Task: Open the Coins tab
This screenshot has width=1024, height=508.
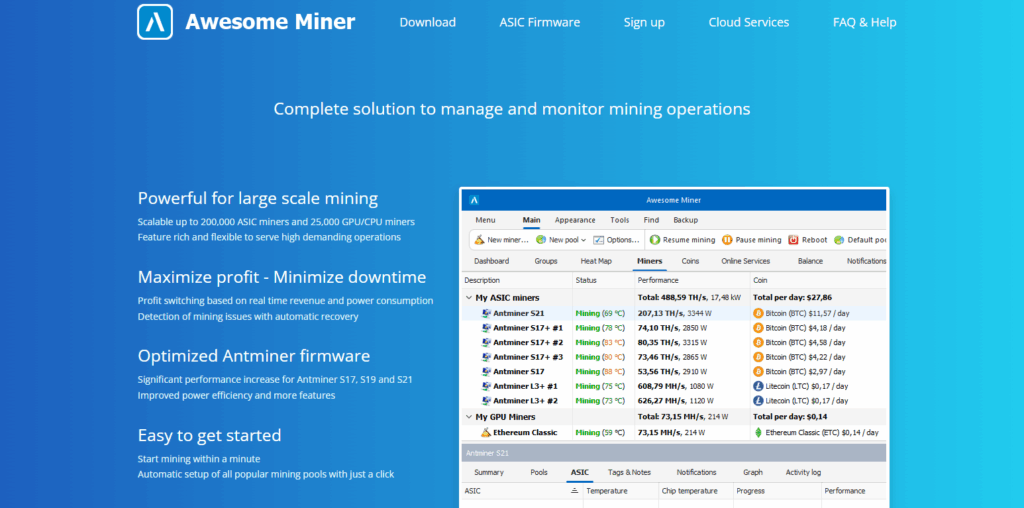Action: (x=690, y=261)
